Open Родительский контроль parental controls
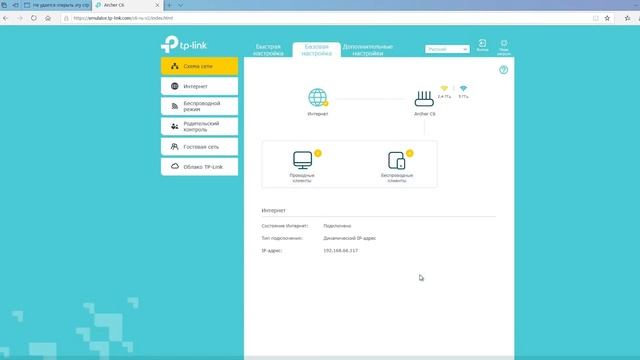640x360 pixels. (x=199, y=127)
